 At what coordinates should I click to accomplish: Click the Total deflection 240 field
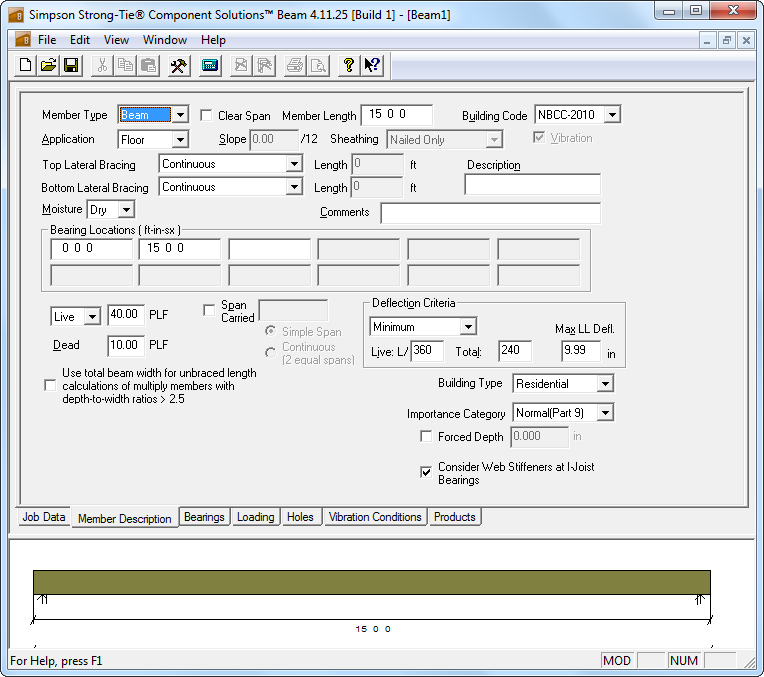click(515, 351)
